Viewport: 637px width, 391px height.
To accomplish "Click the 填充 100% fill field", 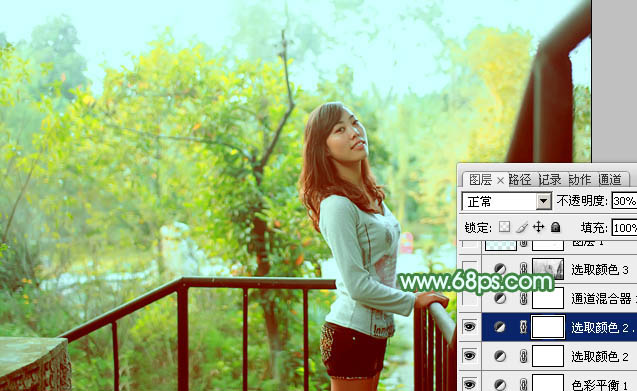I will 624,228.
